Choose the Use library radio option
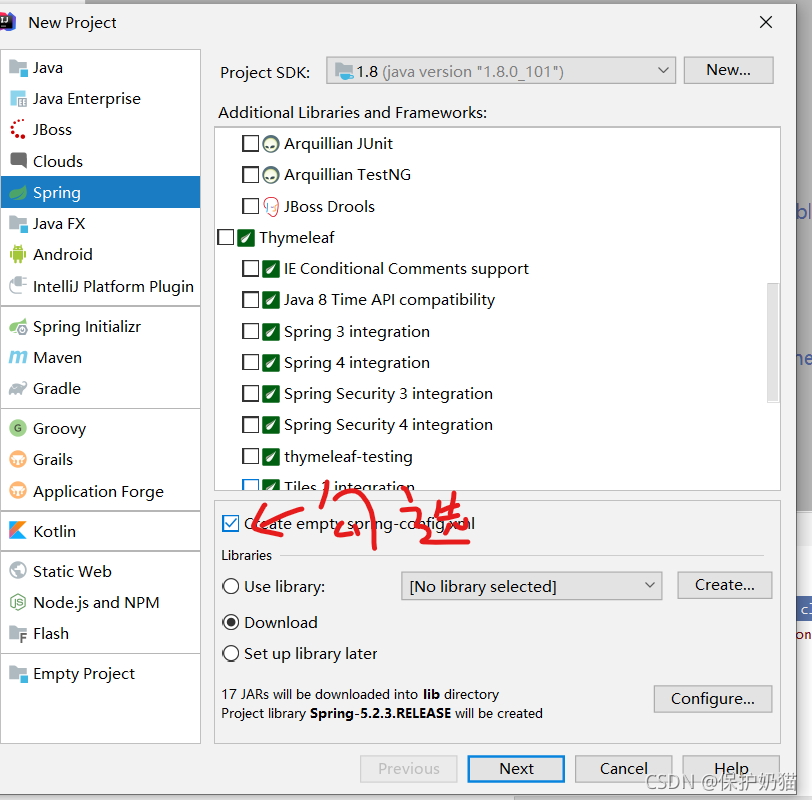The height and width of the screenshot is (800, 812). click(230, 586)
